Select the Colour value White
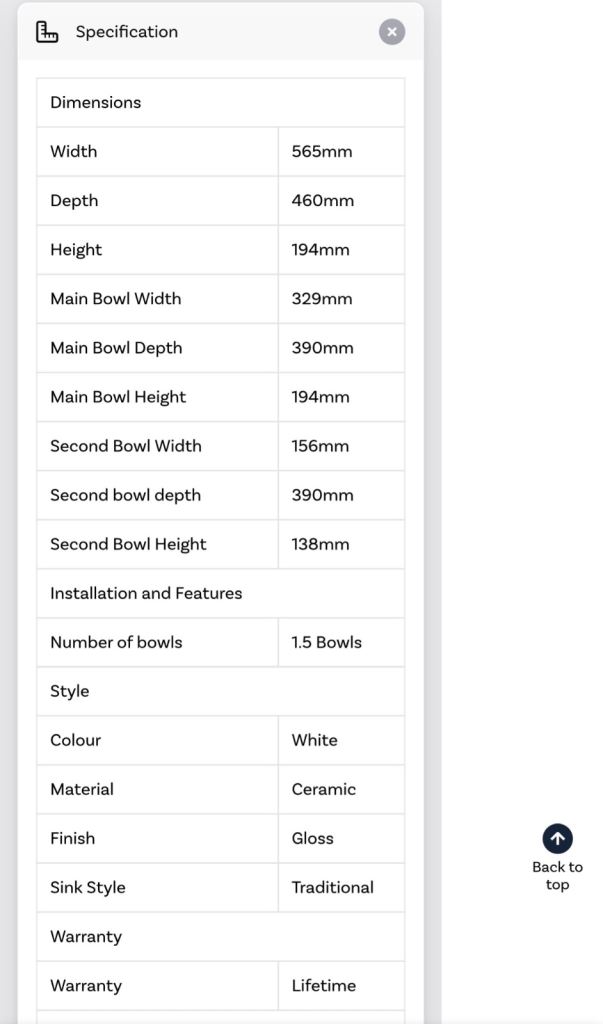Viewport: 603px width, 1024px height. click(x=315, y=740)
